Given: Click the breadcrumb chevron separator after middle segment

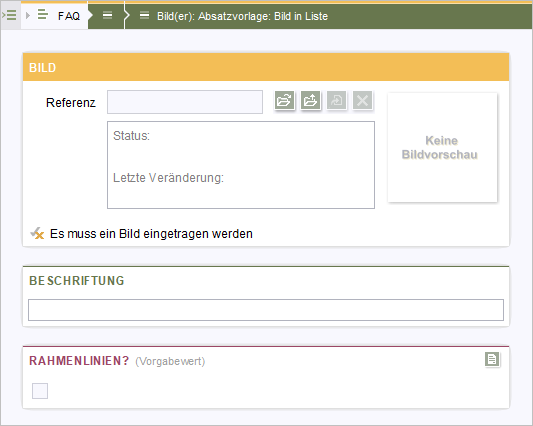Looking at the screenshot, I should [x=127, y=15].
